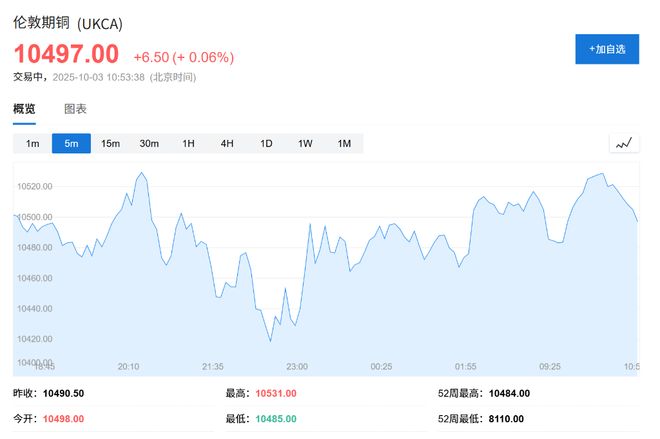660x439 pixels.
Task: Click the 最高 value 10531.00
Action: [276, 394]
